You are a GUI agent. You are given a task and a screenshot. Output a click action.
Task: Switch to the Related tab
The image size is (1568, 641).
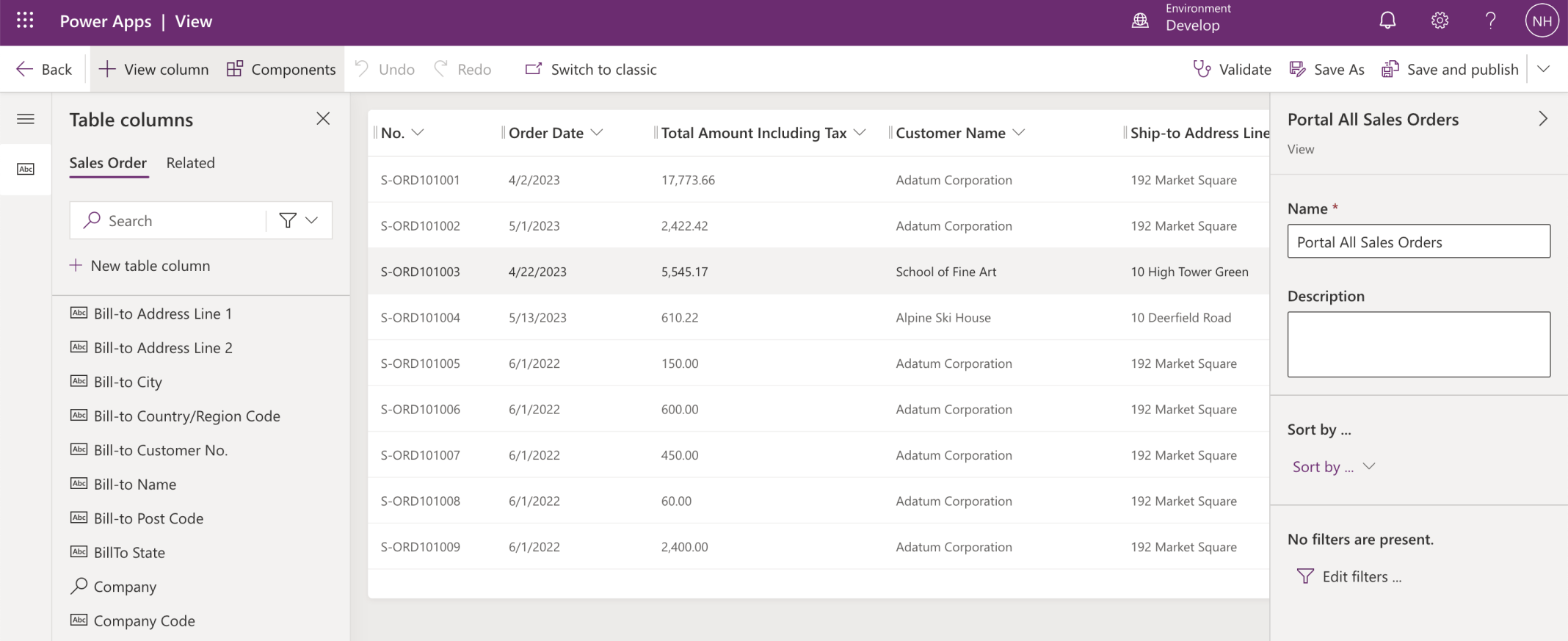click(x=190, y=163)
